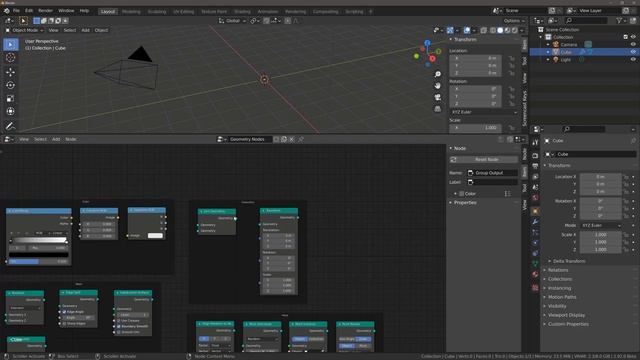Click the Cube object icon in outliner
The image size is (640, 360).
coord(556,52)
